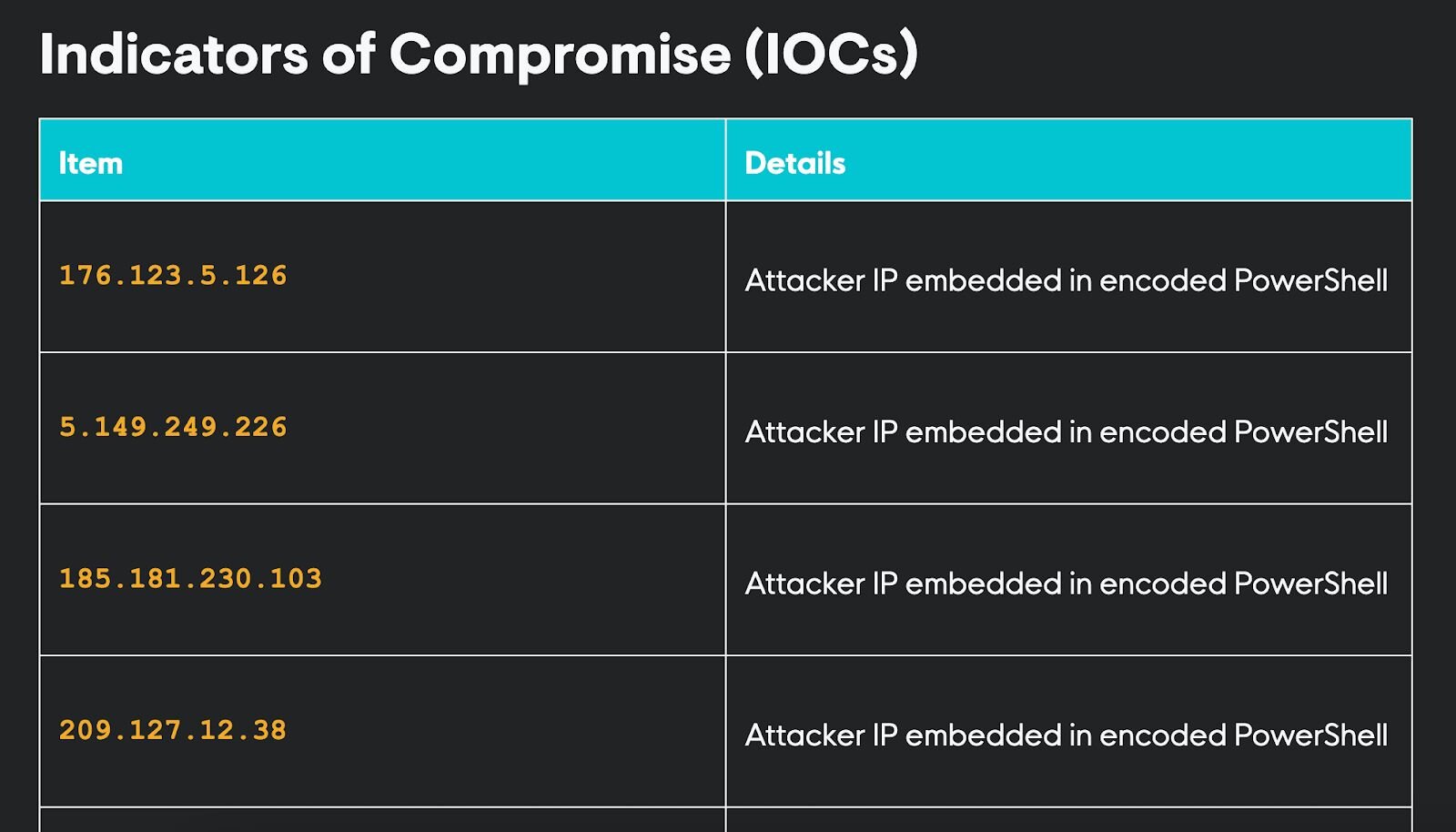The width and height of the screenshot is (1456, 832).
Task: Click the word PowerShell in third row
Action: 1311,583
